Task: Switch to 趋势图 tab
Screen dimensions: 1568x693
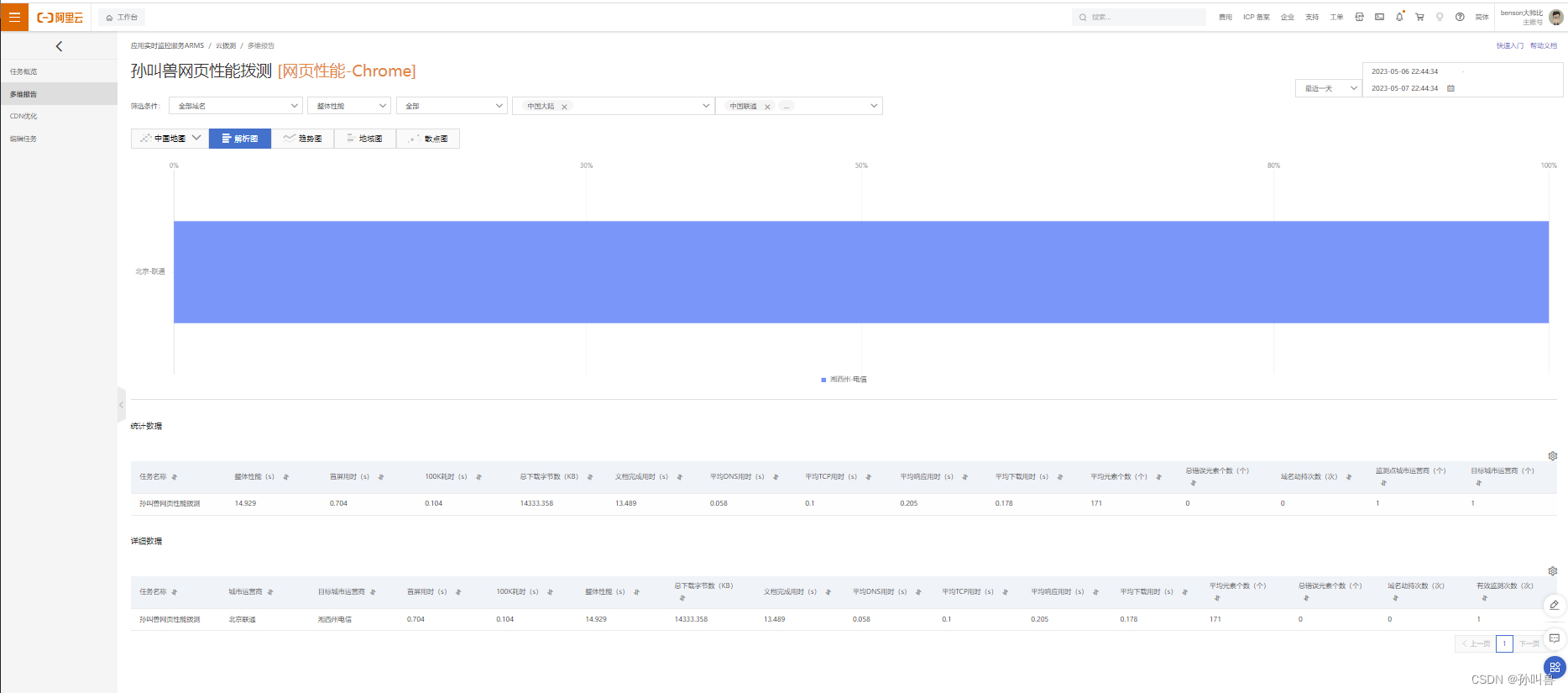Action: [302, 139]
